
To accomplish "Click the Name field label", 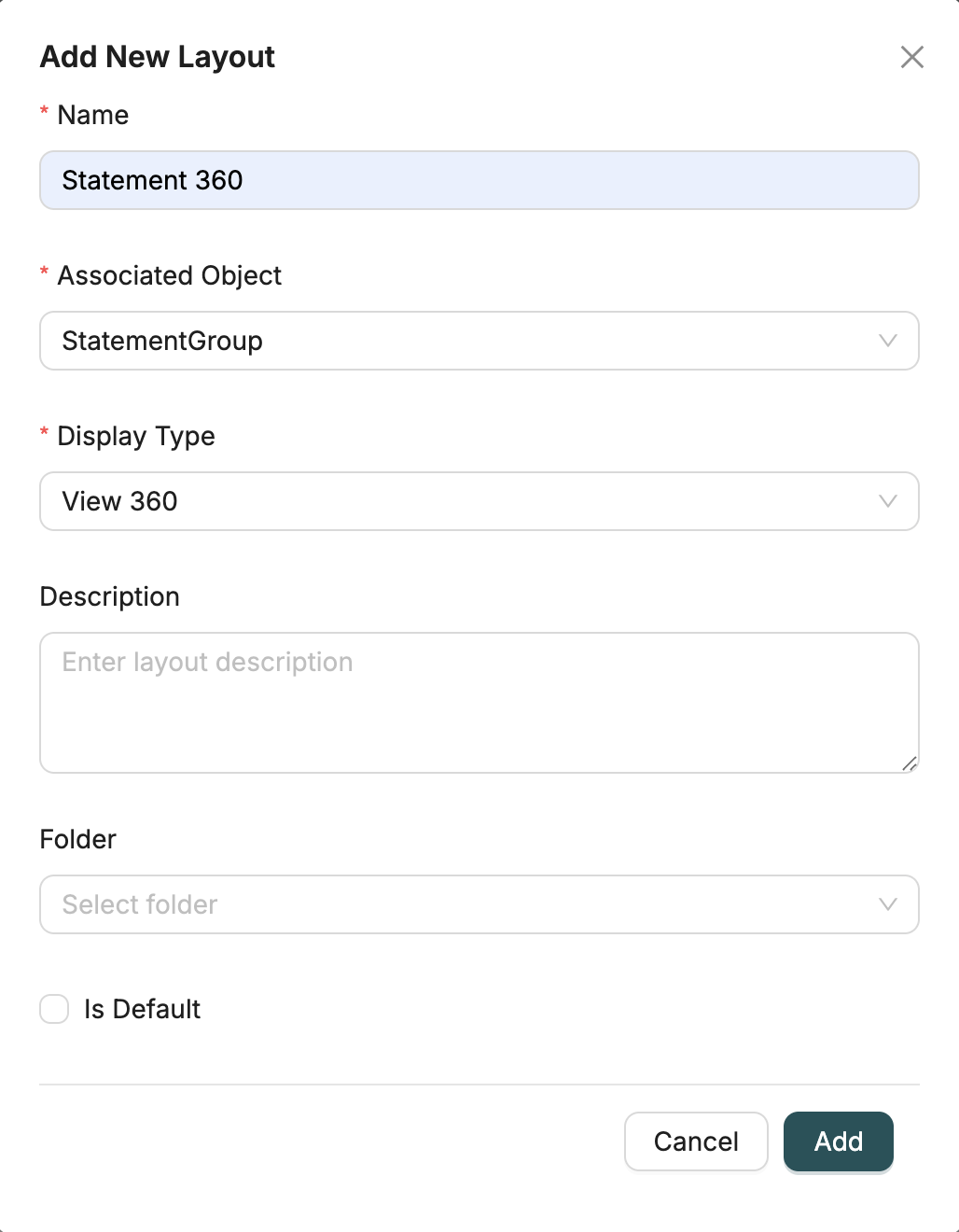I will (92, 115).
